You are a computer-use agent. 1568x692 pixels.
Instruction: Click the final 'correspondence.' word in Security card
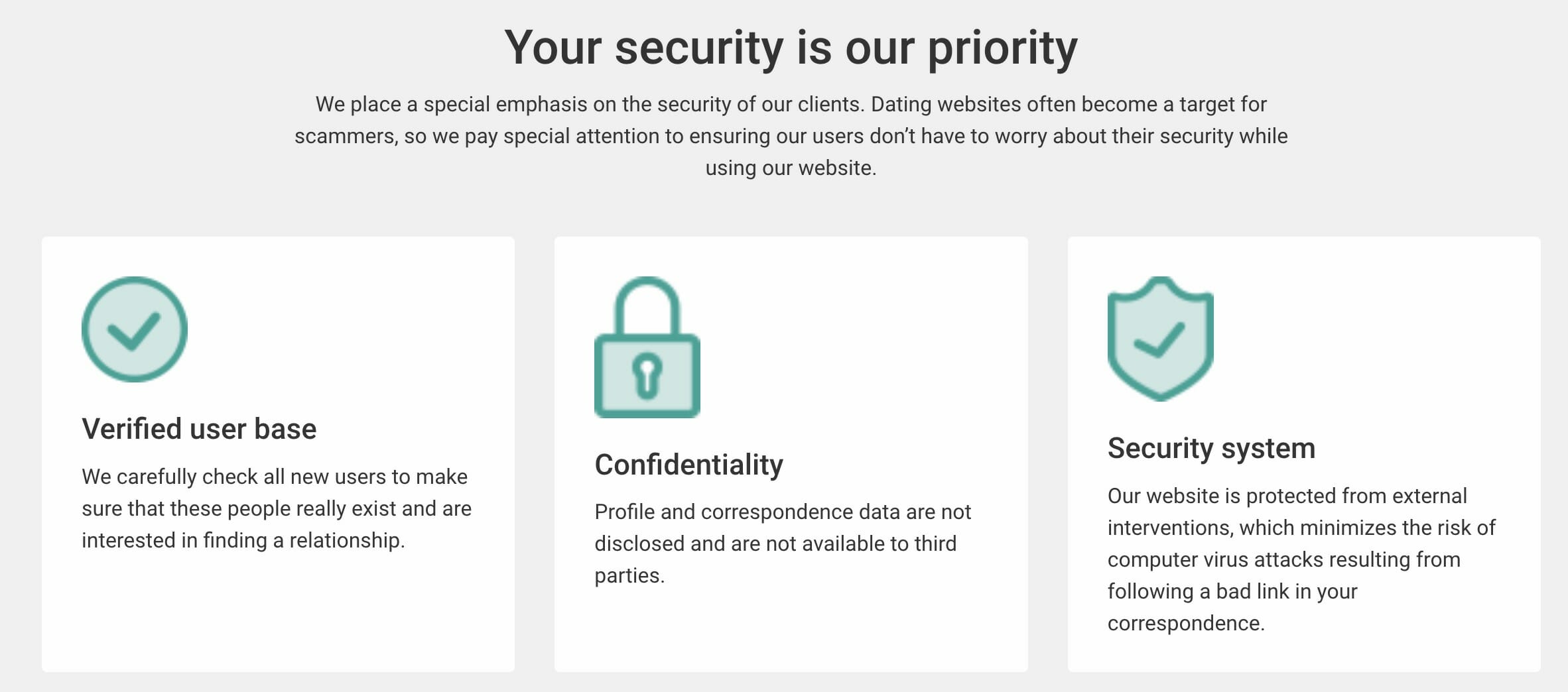click(x=1186, y=623)
